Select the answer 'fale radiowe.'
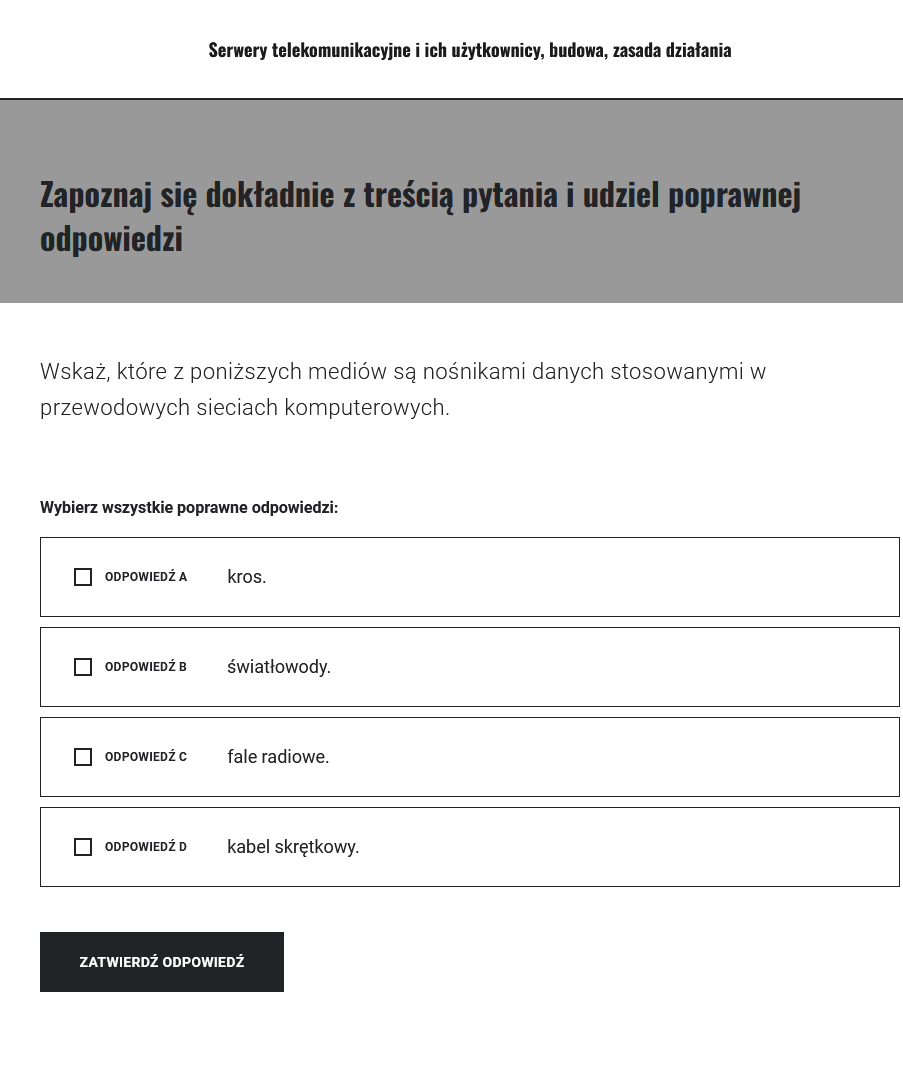Viewport: 903px width, 1080px height. pos(278,757)
